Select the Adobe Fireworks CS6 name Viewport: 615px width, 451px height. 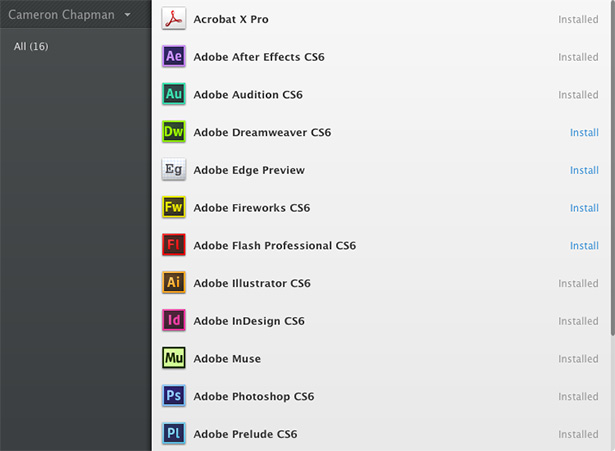[x=252, y=207]
